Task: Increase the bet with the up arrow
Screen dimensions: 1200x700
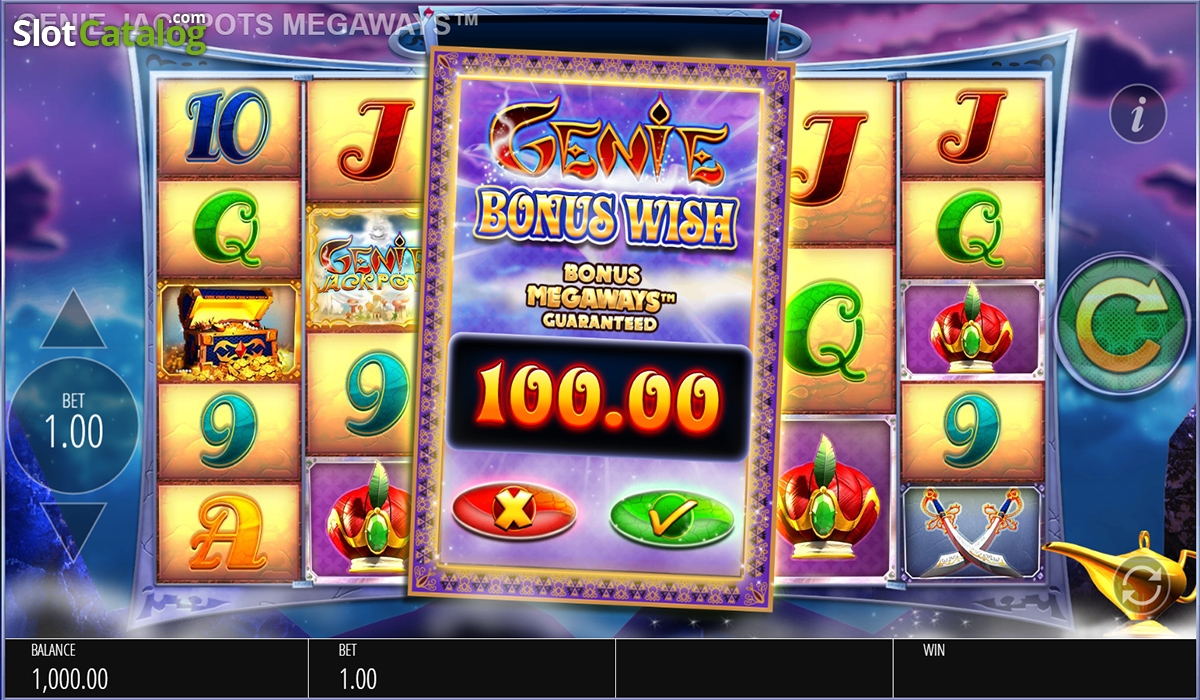Action: coord(73,320)
